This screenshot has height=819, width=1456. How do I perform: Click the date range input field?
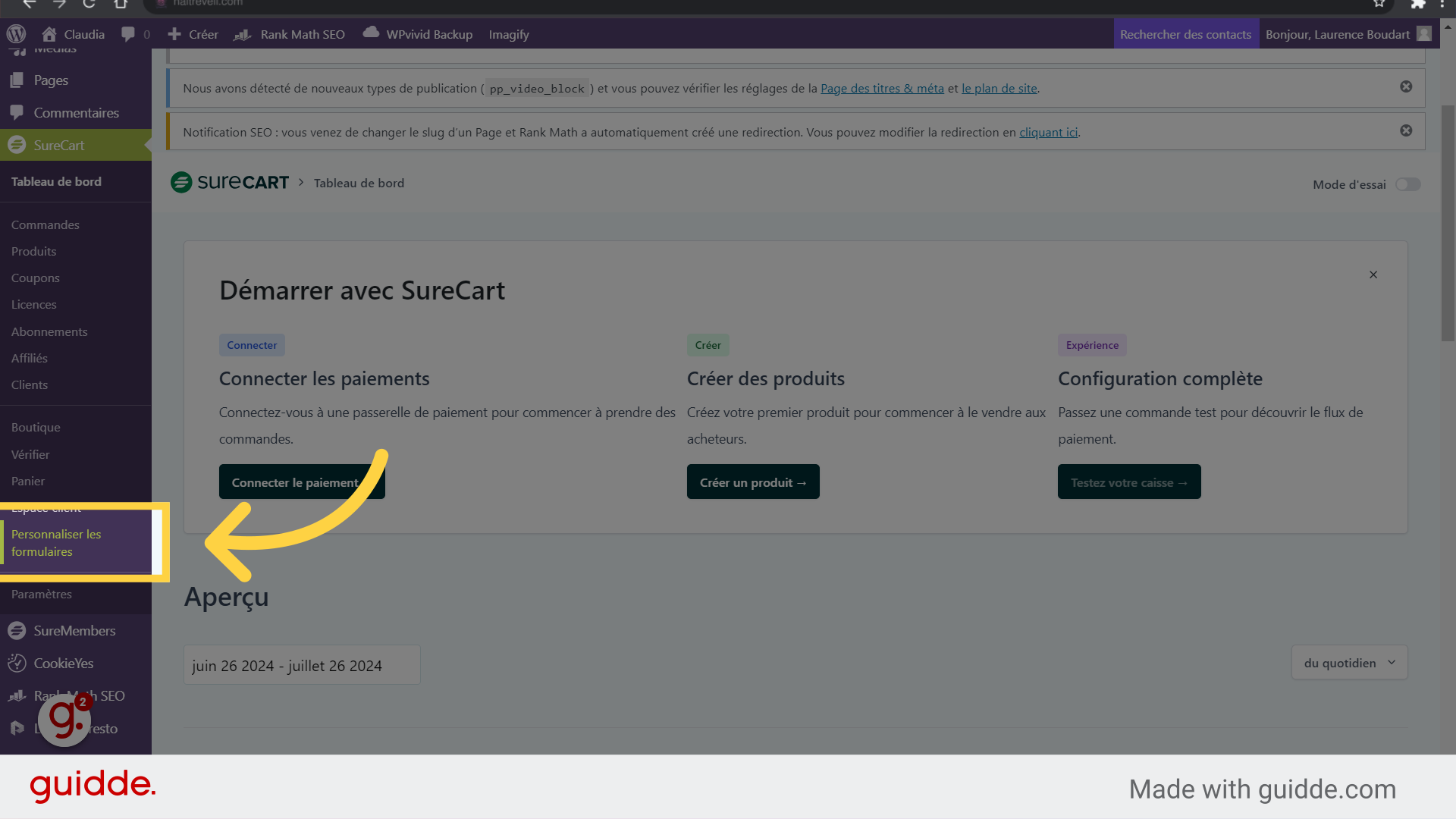302,665
